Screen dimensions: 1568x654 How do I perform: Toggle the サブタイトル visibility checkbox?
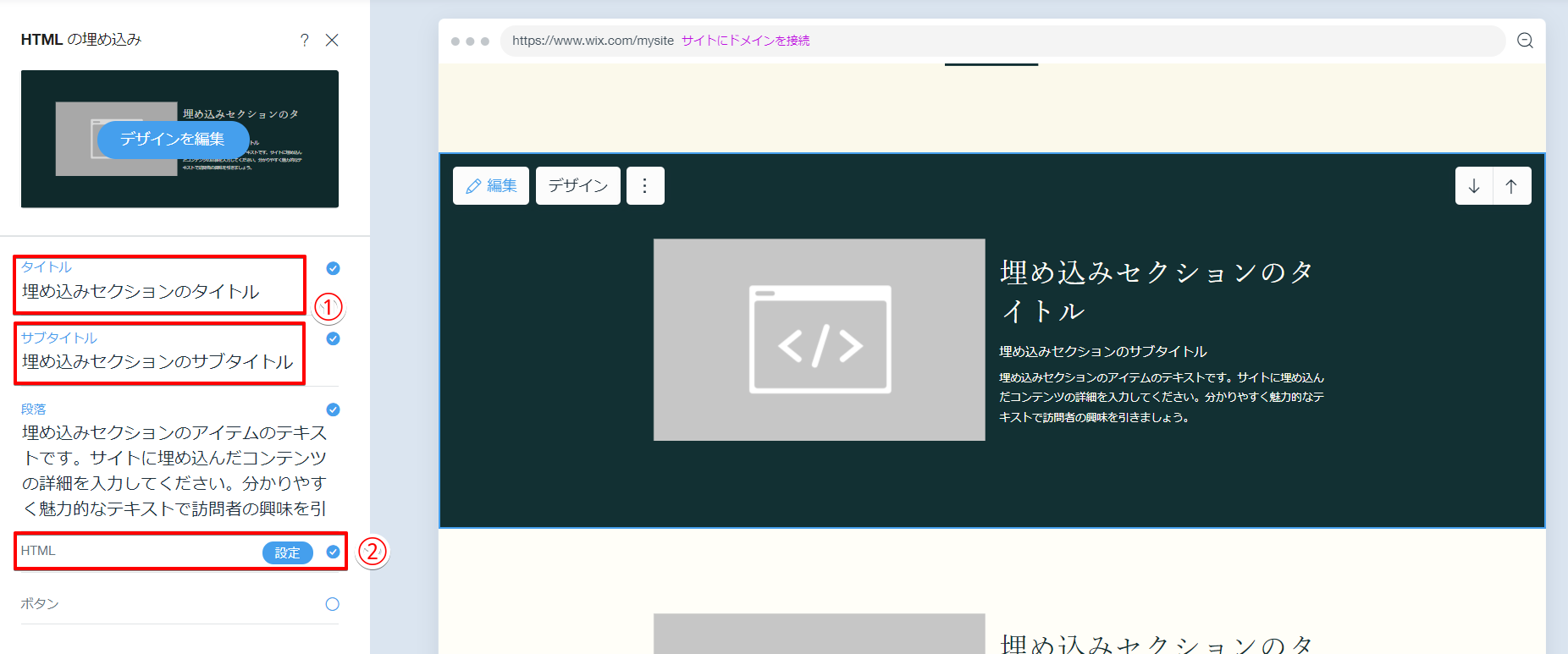click(x=334, y=338)
